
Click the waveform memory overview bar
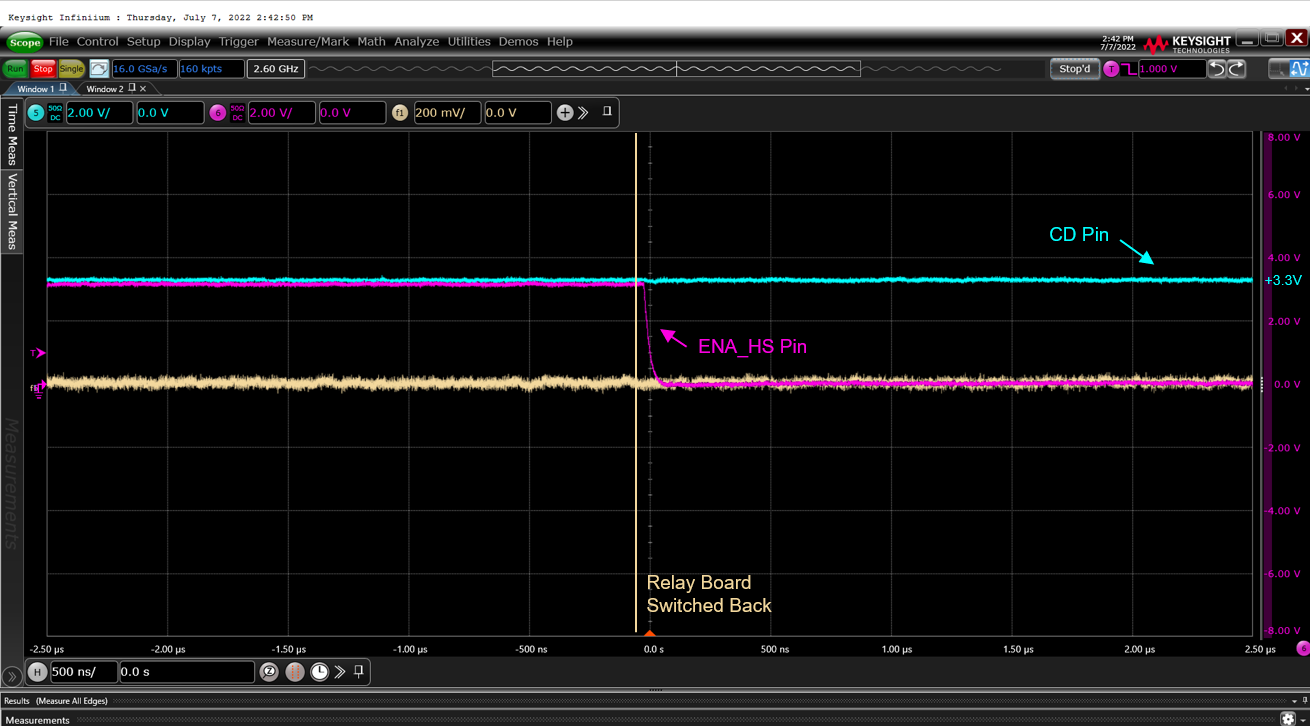[x=676, y=69]
